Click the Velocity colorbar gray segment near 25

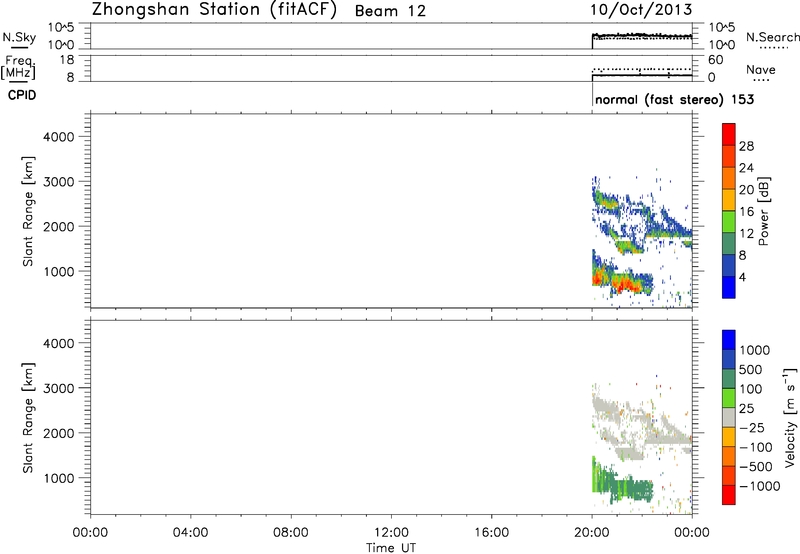(x=729, y=417)
